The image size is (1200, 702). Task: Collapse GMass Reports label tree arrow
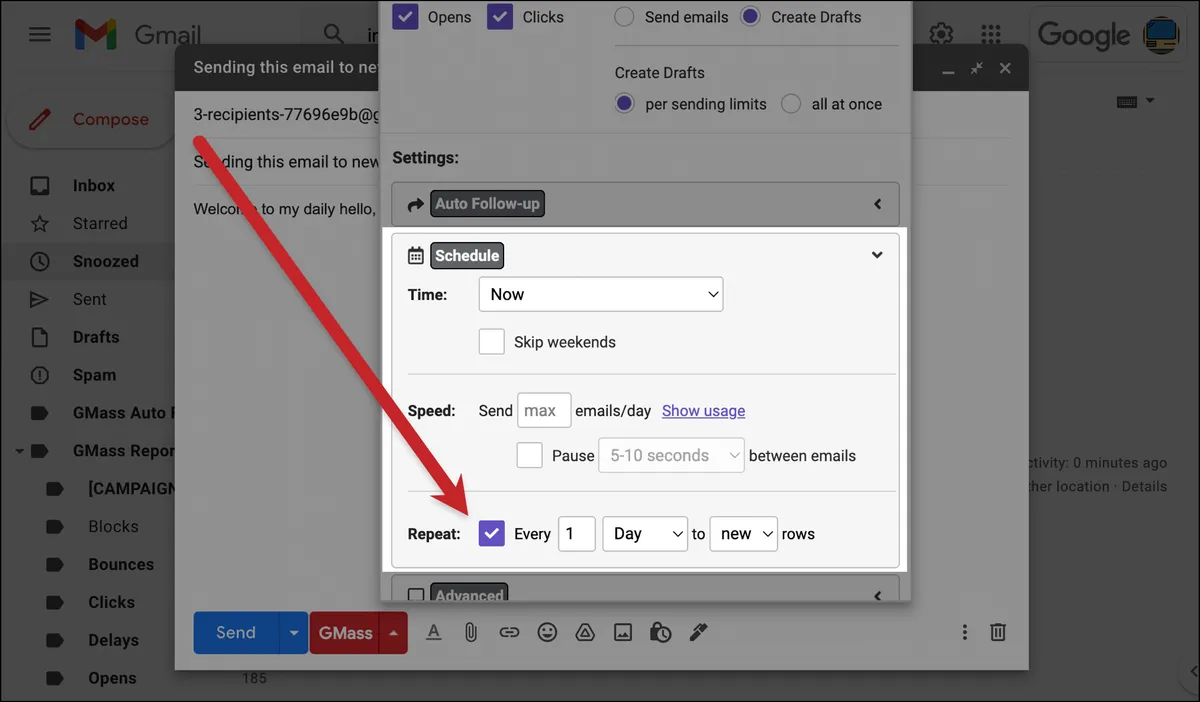pos(19,451)
